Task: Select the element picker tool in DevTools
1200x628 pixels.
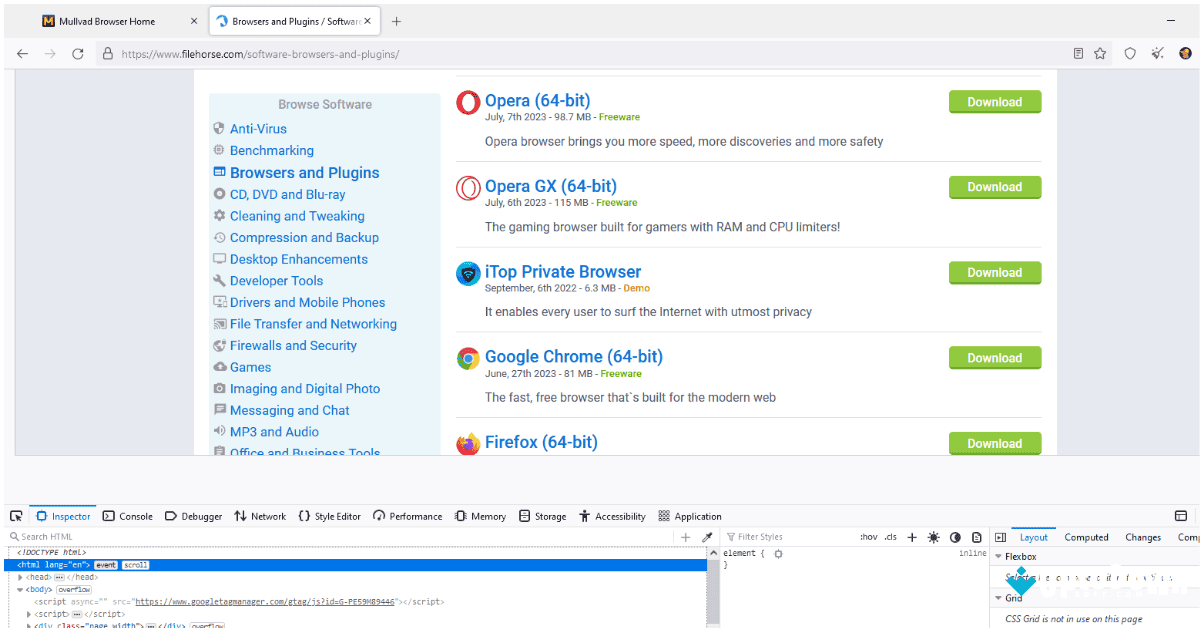Action: pyautogui.click(x=16, y=515)
